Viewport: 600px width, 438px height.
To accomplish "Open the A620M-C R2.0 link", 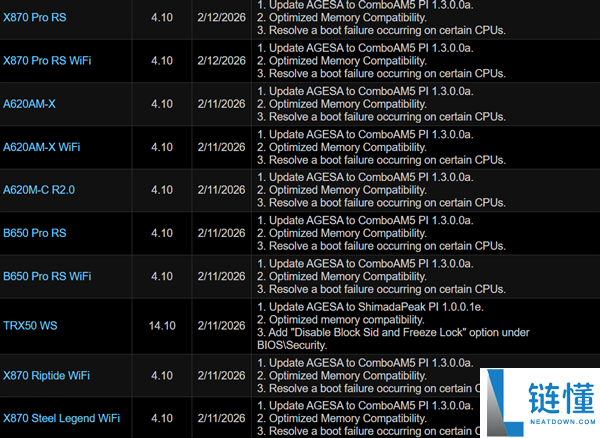I will [x=39, y=190].
